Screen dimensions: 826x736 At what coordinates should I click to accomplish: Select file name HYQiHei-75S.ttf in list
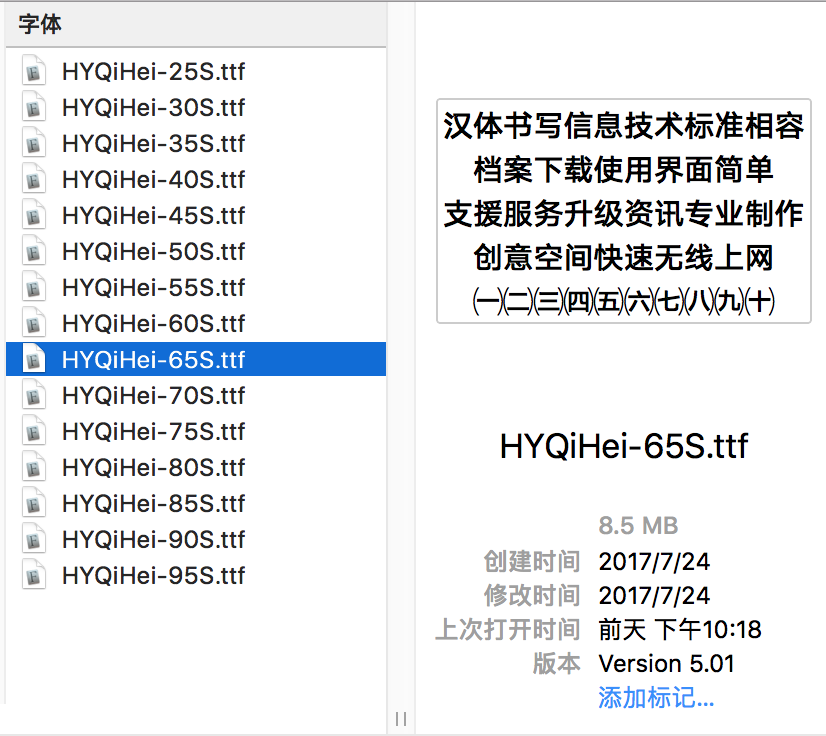tap(153, 431)
